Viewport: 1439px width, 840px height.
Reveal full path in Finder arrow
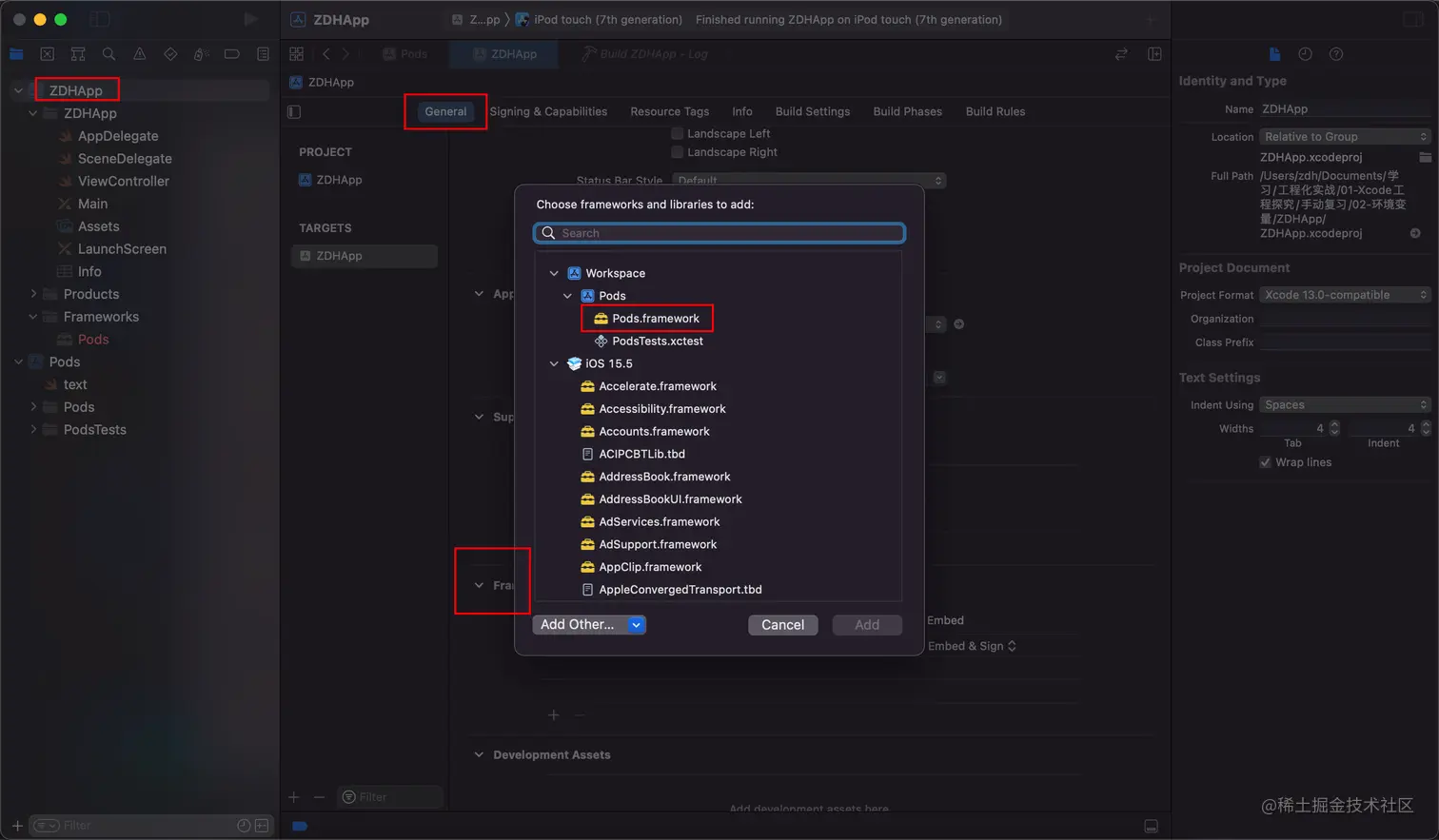(1415, 233)
